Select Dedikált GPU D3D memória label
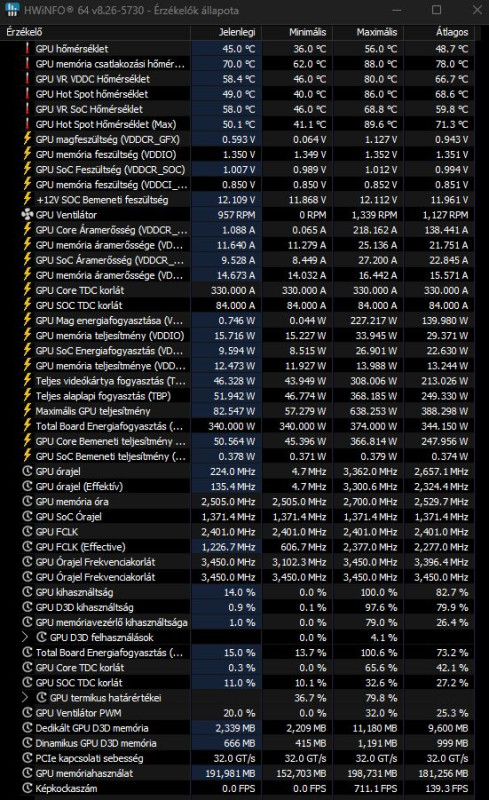This screenshot has height=800, width=489. (92, 728)
